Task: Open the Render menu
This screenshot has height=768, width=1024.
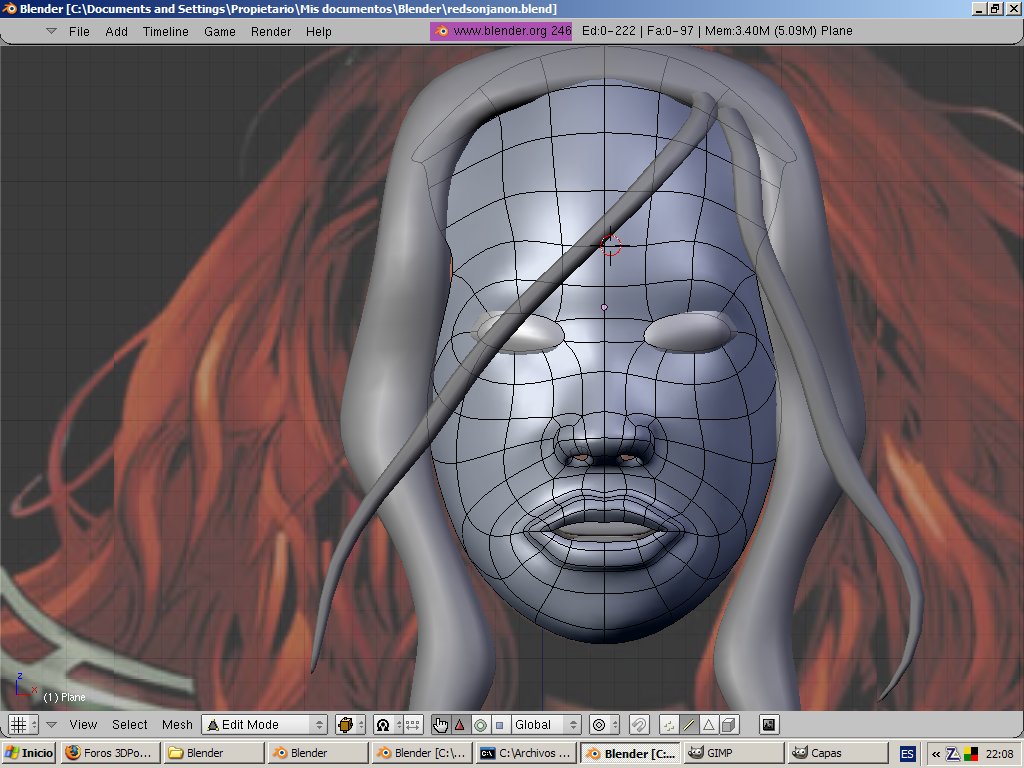Action: pyautogui.click(x=270, y=31)
